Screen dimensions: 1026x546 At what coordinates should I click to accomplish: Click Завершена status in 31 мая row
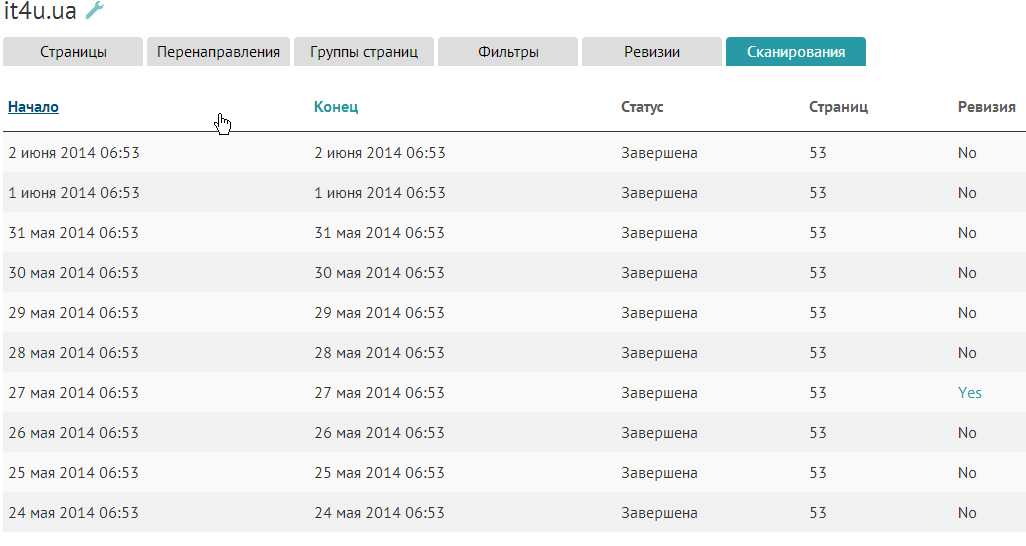pyautogui.click(x=659, y=233)
